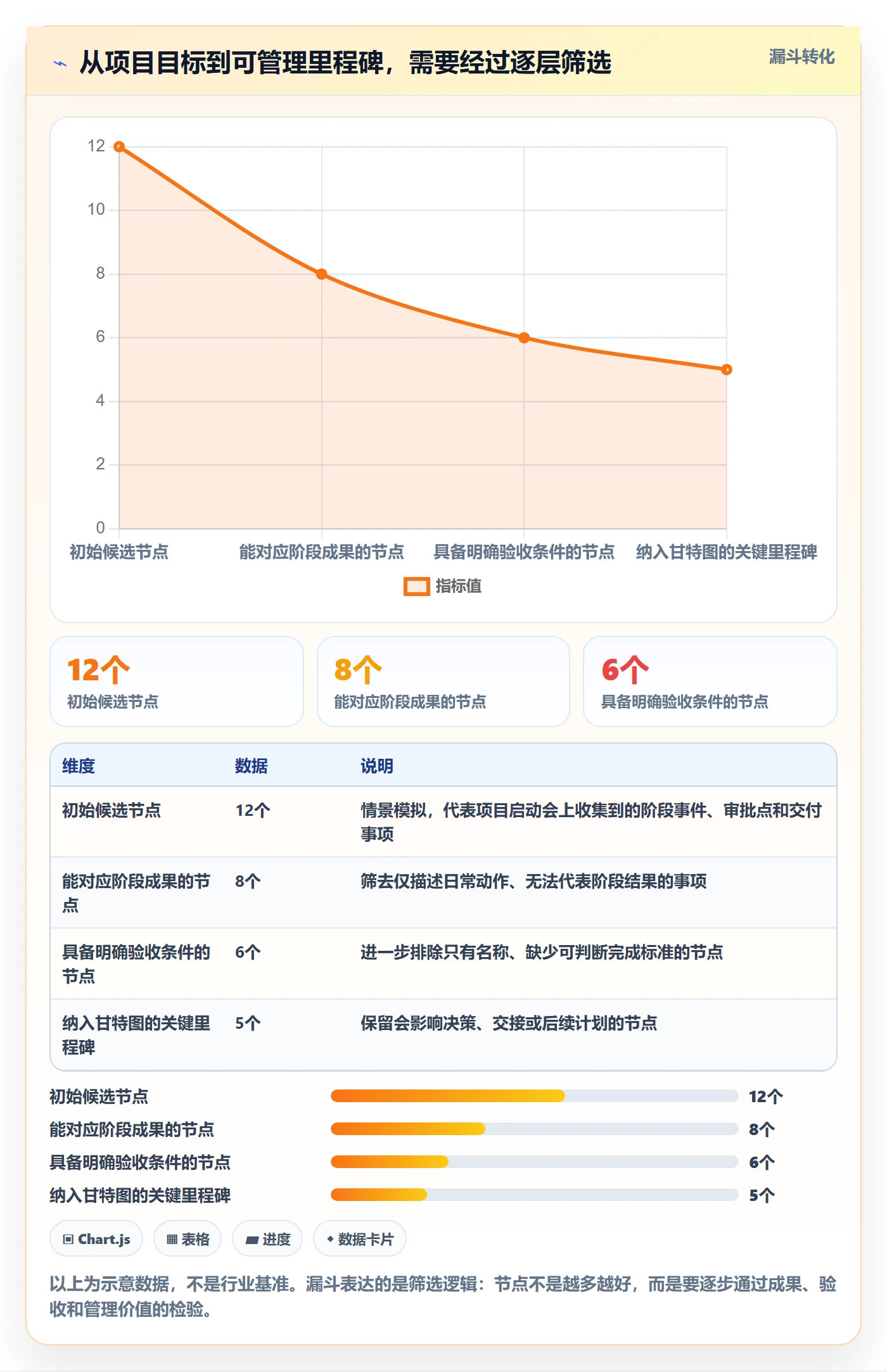
Task: Click x-axis label 初始候选节点 under chart
Action: point(119,552)
